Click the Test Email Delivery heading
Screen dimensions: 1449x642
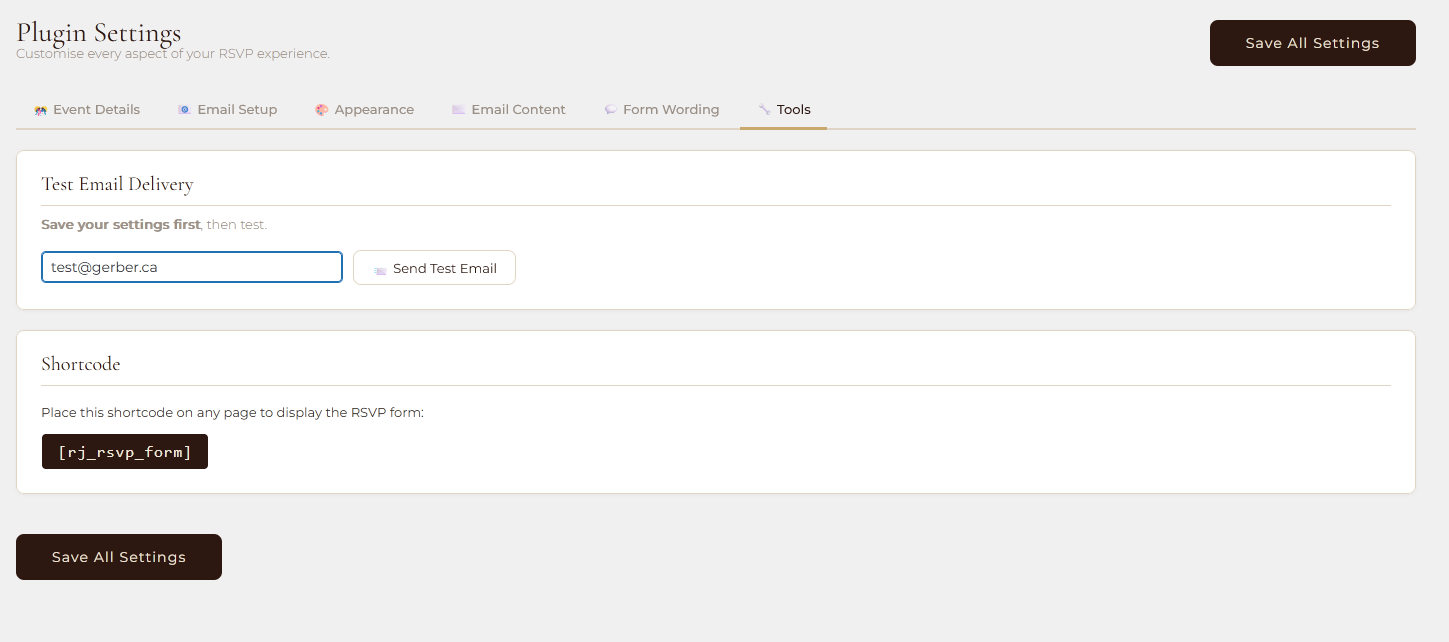point(117,184)
